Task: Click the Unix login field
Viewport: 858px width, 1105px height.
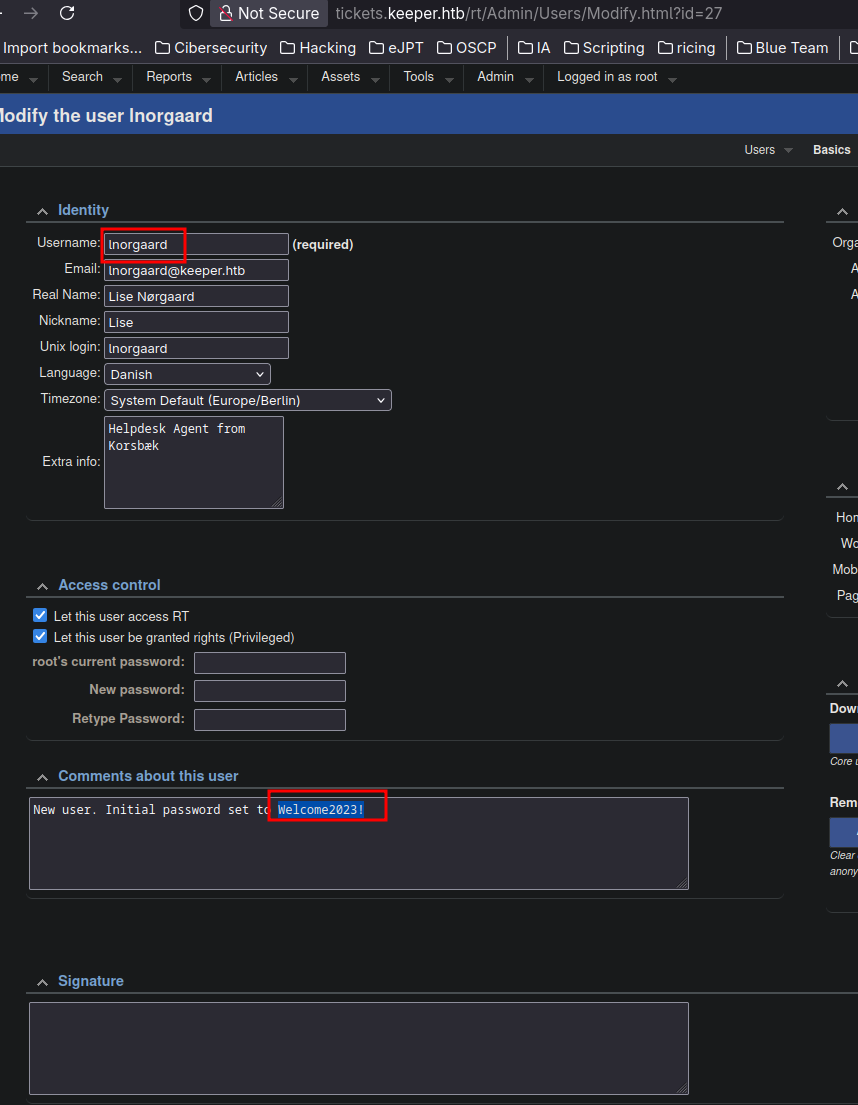Action: point(196,348)
